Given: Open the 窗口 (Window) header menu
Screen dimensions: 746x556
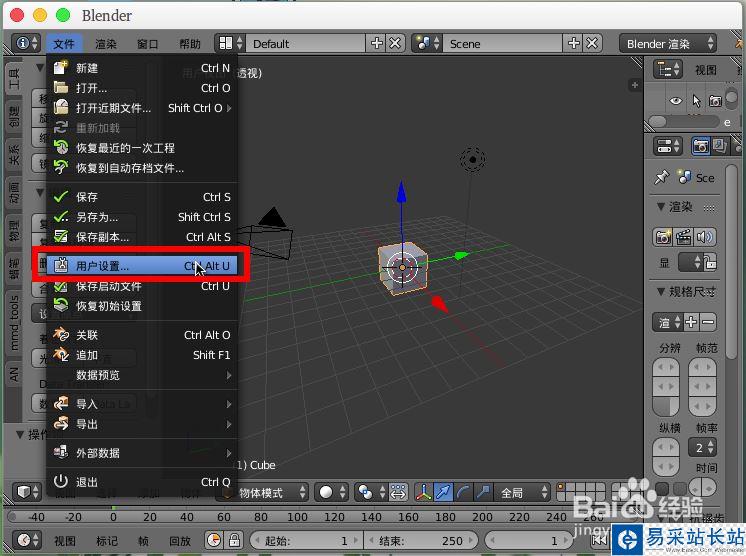Looking at the screenshot, I should pos(147,44).
